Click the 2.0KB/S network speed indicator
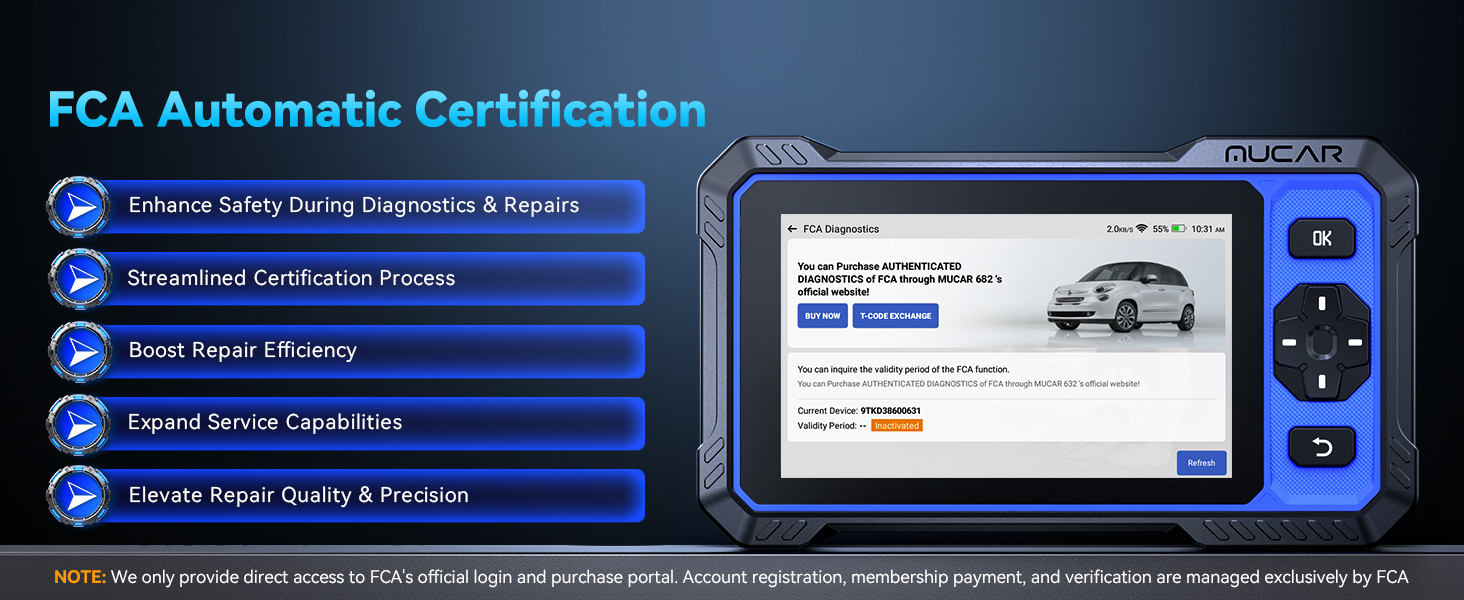 (1119, 229)
